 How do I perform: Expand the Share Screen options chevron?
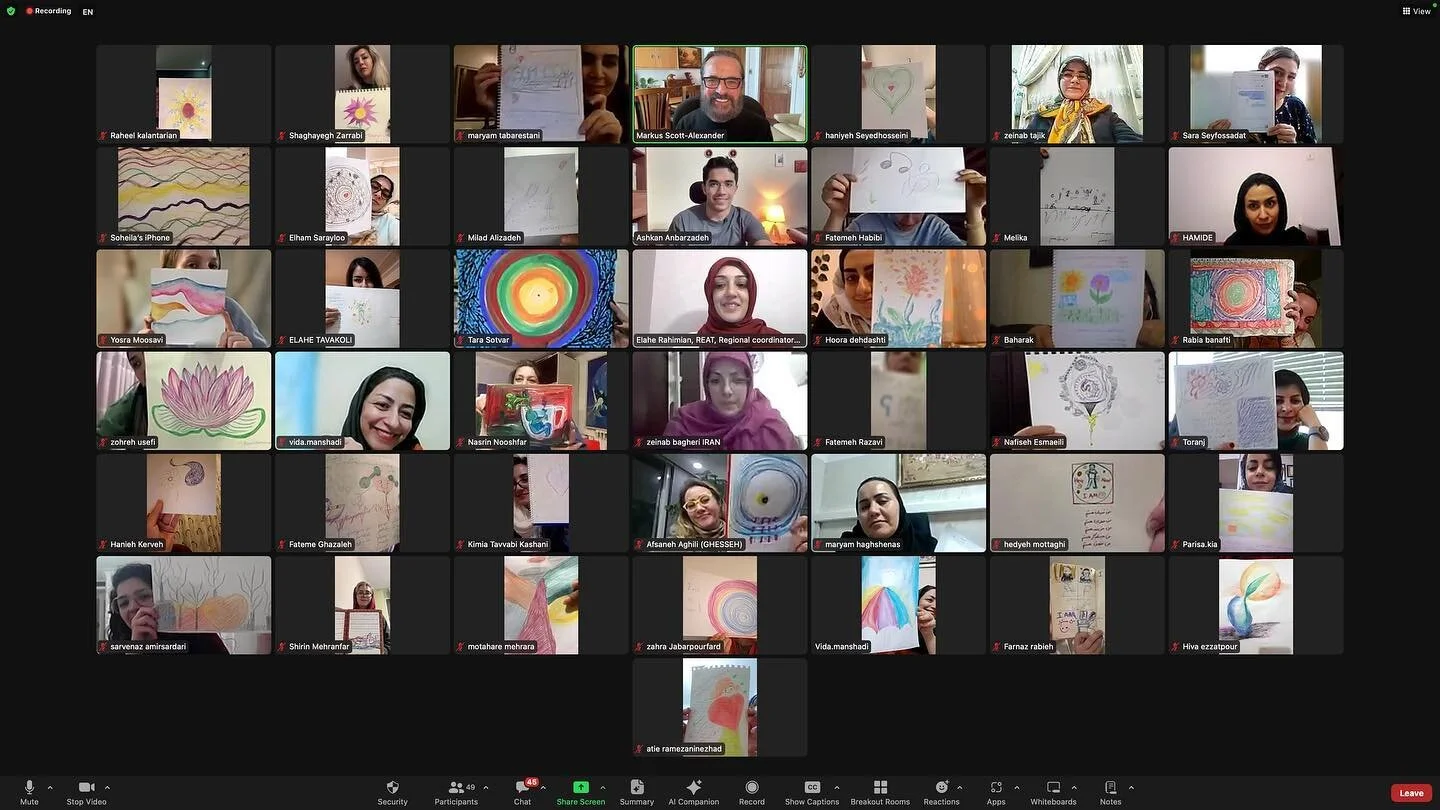point(603,787)
